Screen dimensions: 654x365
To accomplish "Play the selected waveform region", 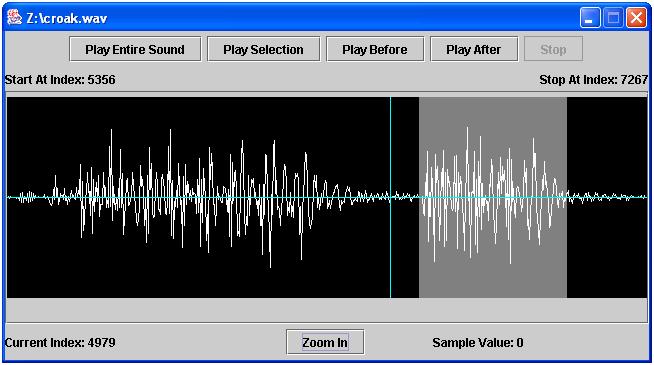I will pyautogui.click(x=264, y=49).
